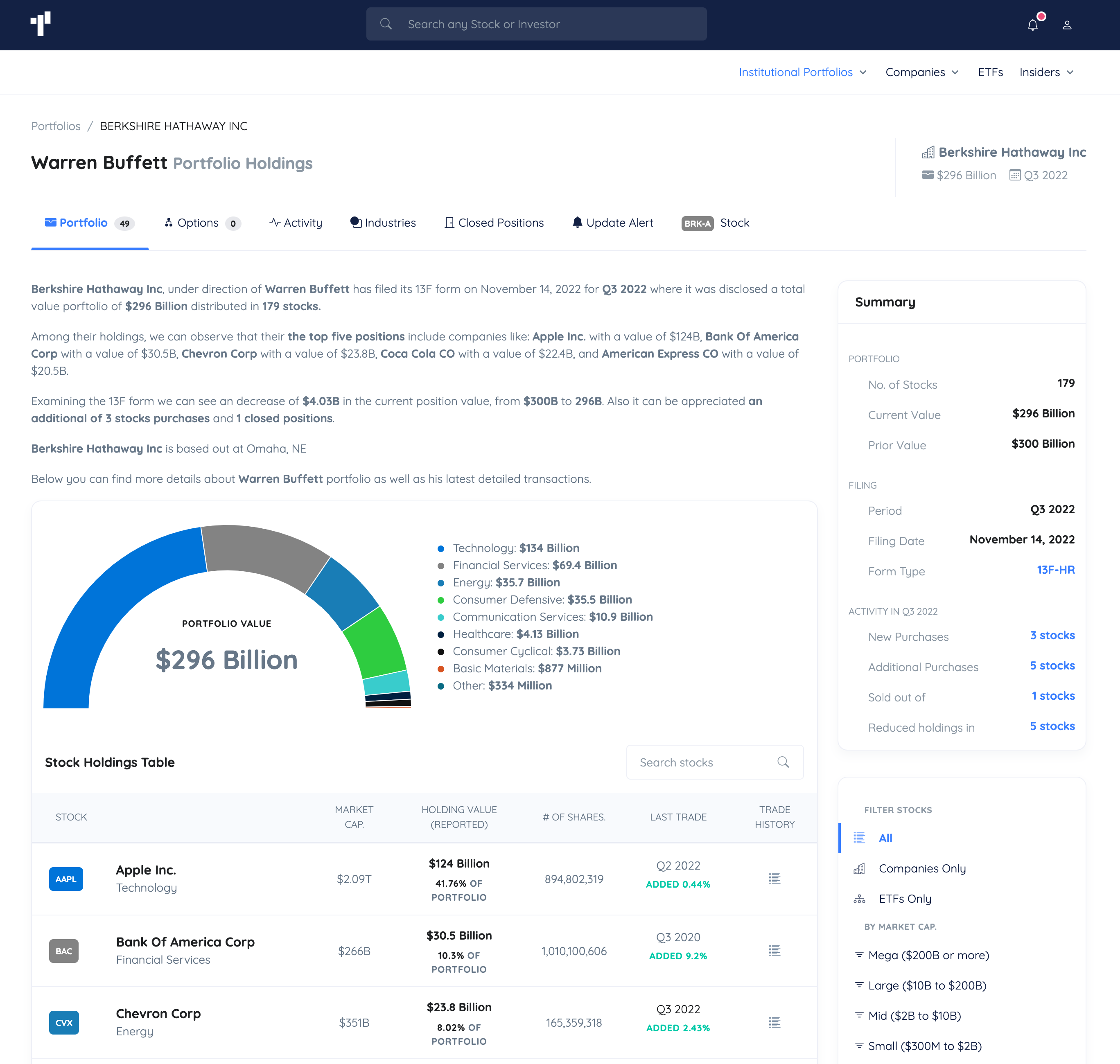The image size is (1120, 1064).
Task: Open Apple Inc. trade history icon
Action: point(775,878)
